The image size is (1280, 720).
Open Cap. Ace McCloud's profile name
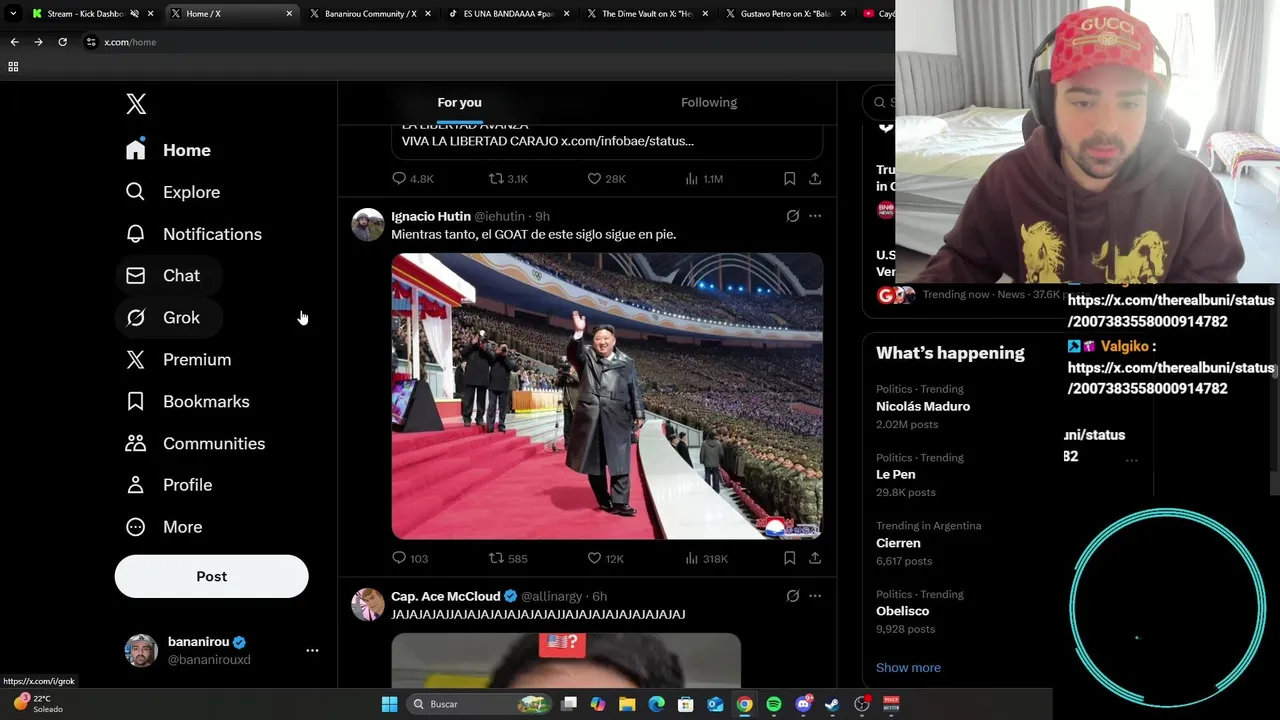coord(446,596)
